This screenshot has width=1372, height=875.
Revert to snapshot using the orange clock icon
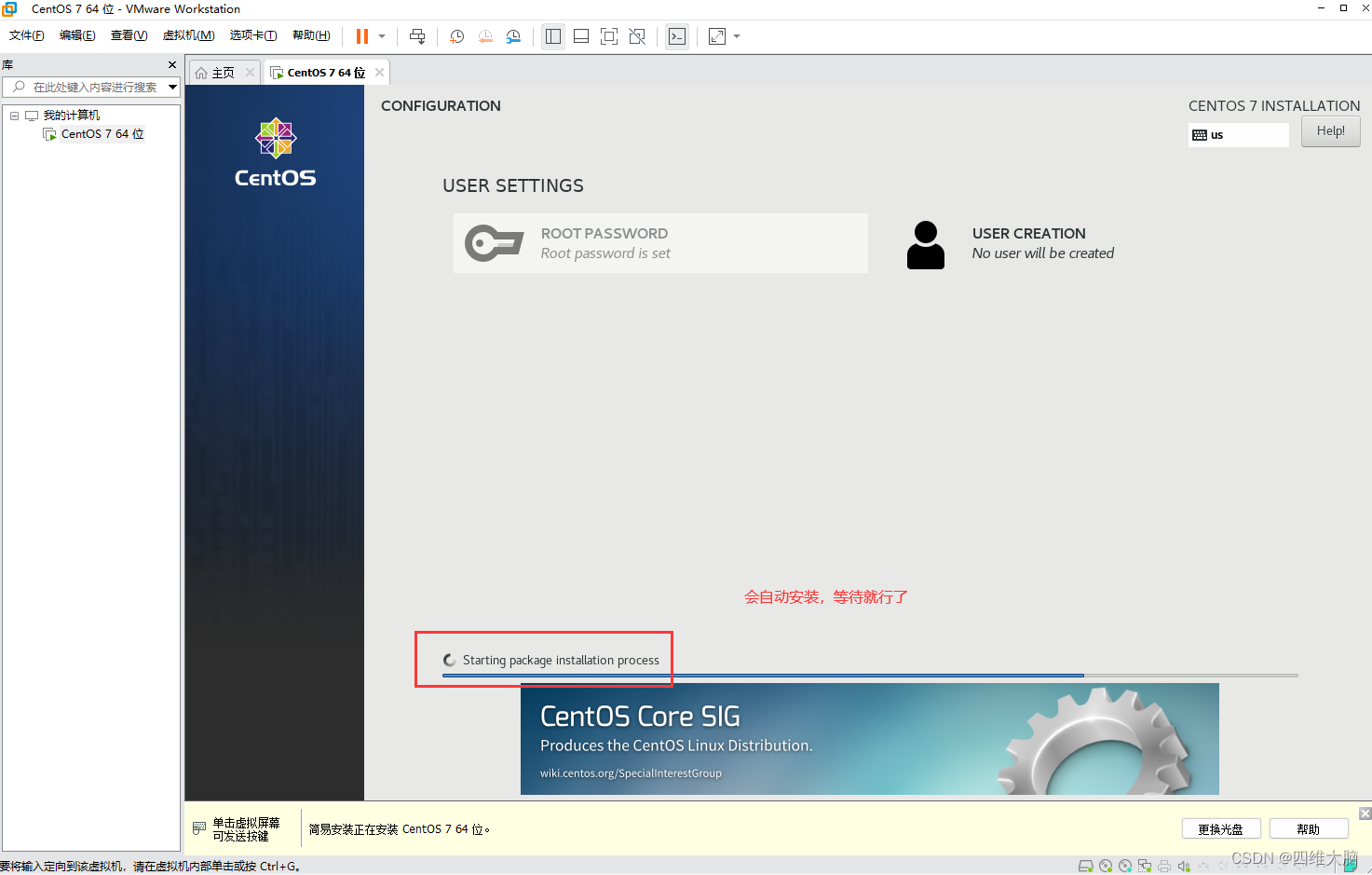point(485,36)
